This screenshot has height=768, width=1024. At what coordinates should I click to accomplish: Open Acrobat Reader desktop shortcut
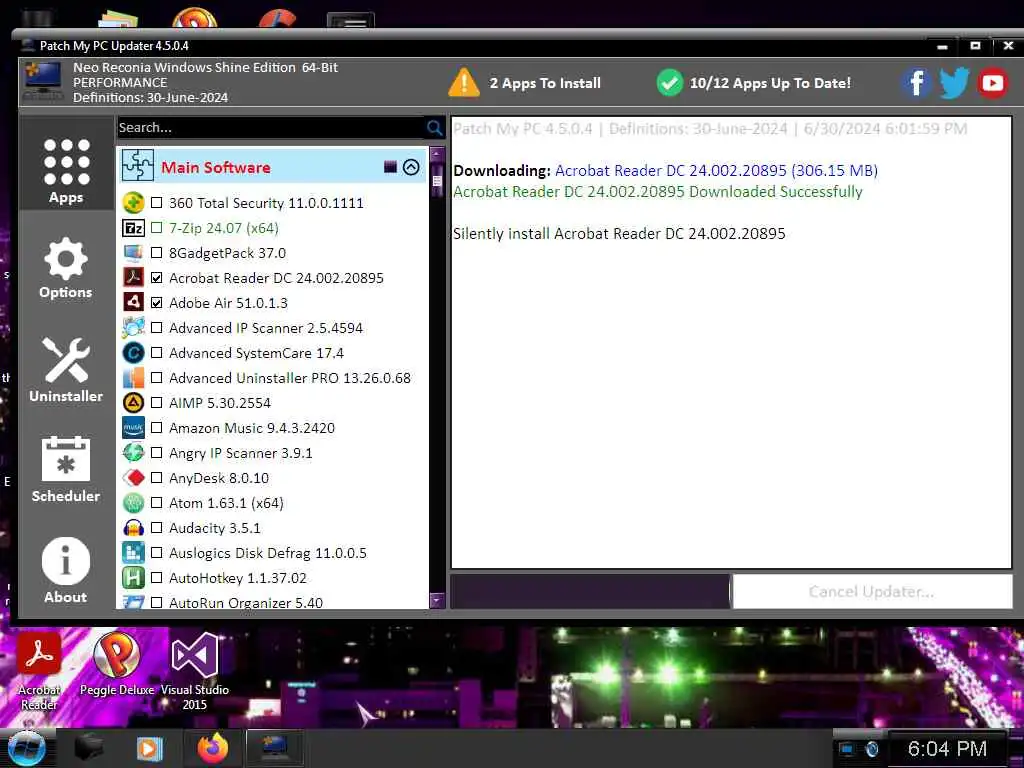(x=39, y=672)
